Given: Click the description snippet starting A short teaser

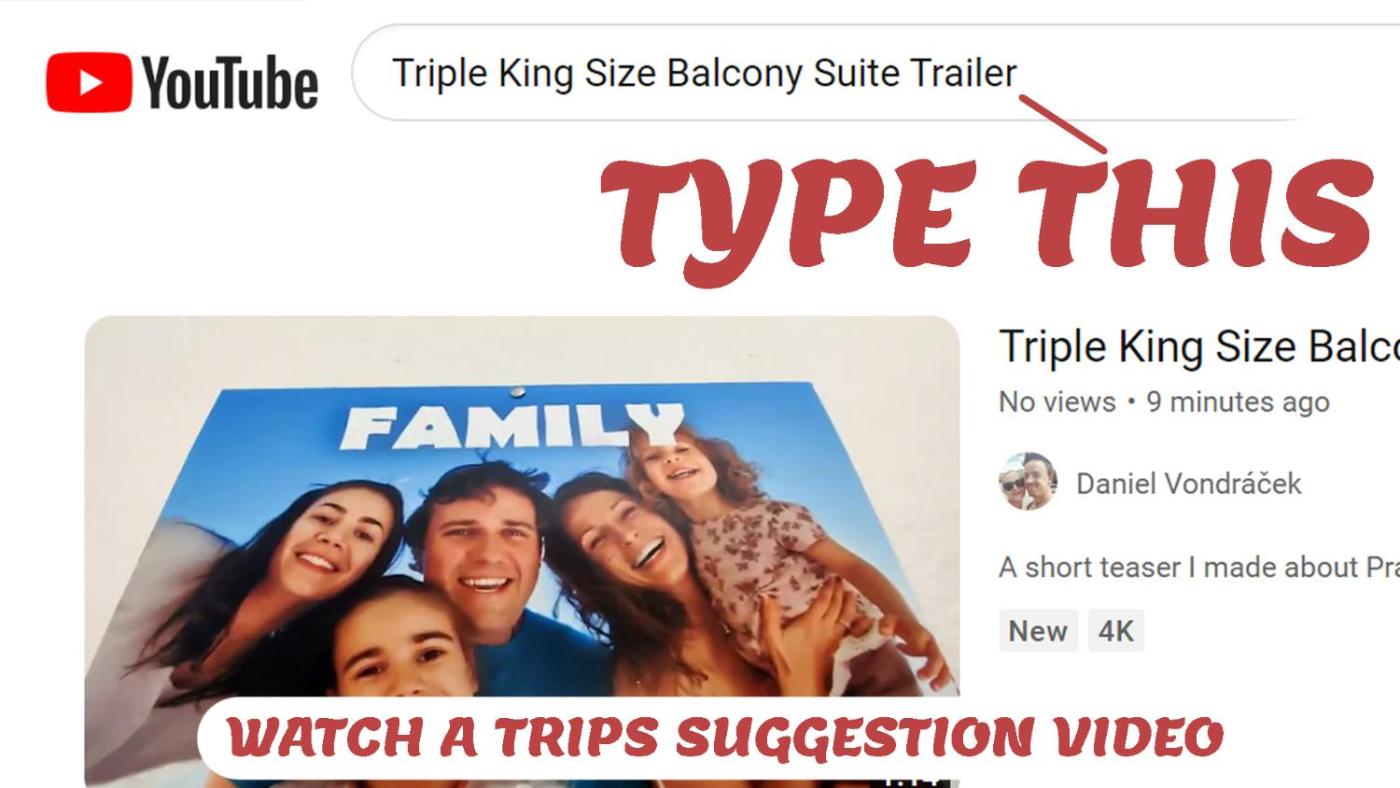Looking at the screenshot, I should pyautogui.click(x=1199, y=567).
